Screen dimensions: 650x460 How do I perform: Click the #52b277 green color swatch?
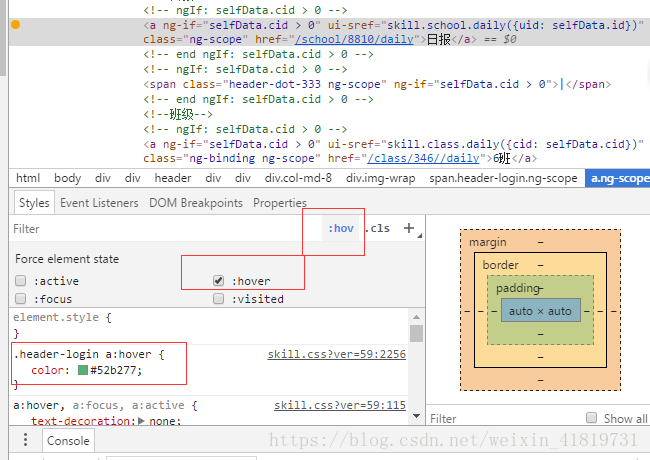[83, 370]
